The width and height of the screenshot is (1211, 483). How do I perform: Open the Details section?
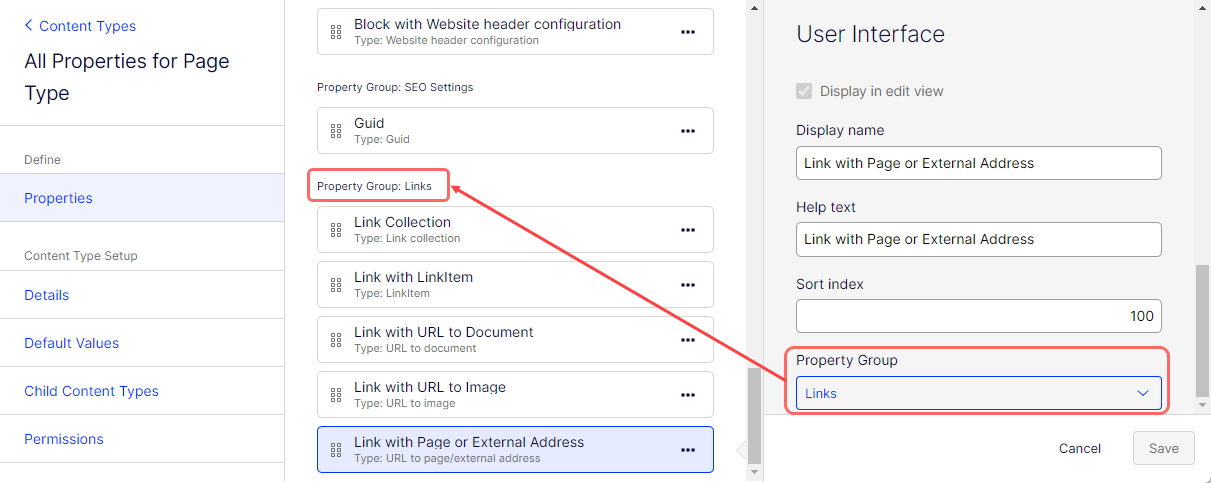click(142, 295)
